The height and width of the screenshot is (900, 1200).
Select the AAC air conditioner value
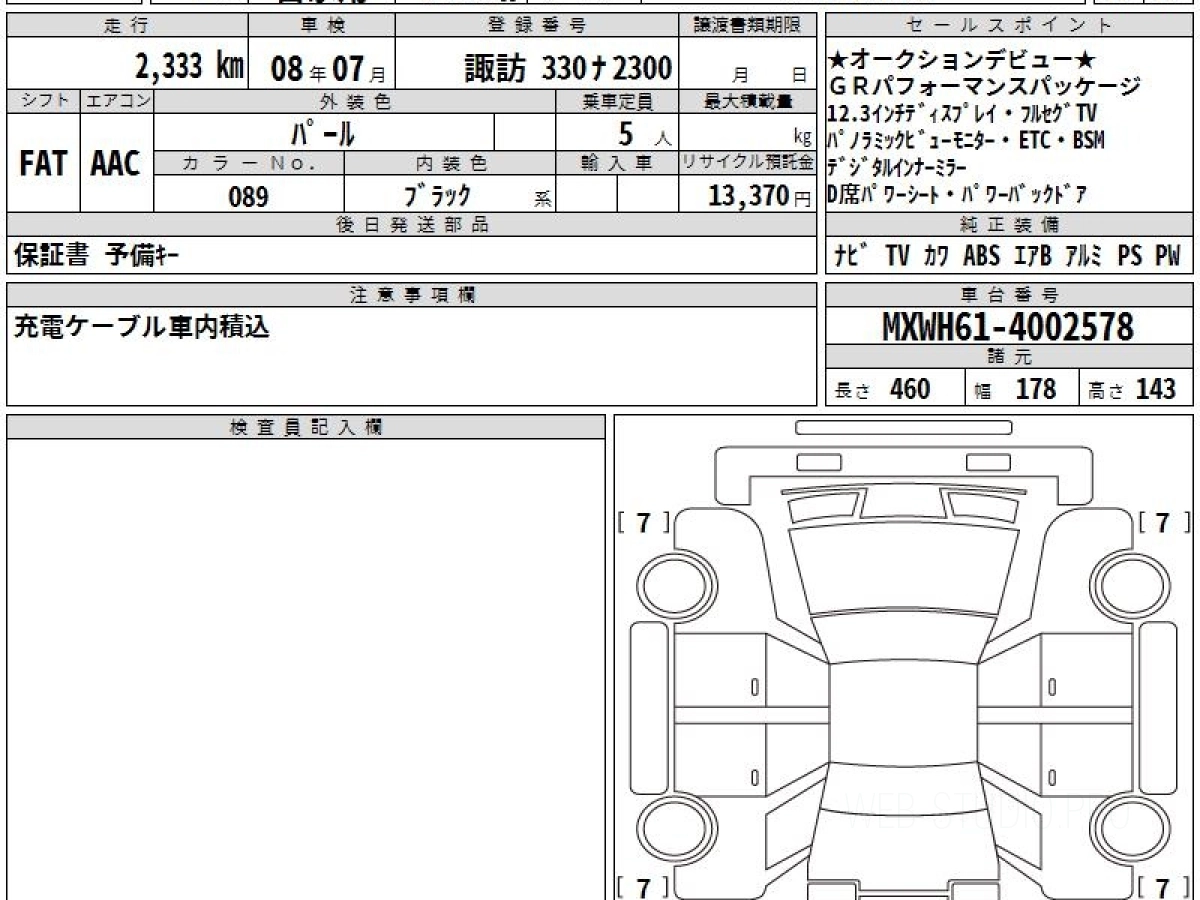(116, 164)
